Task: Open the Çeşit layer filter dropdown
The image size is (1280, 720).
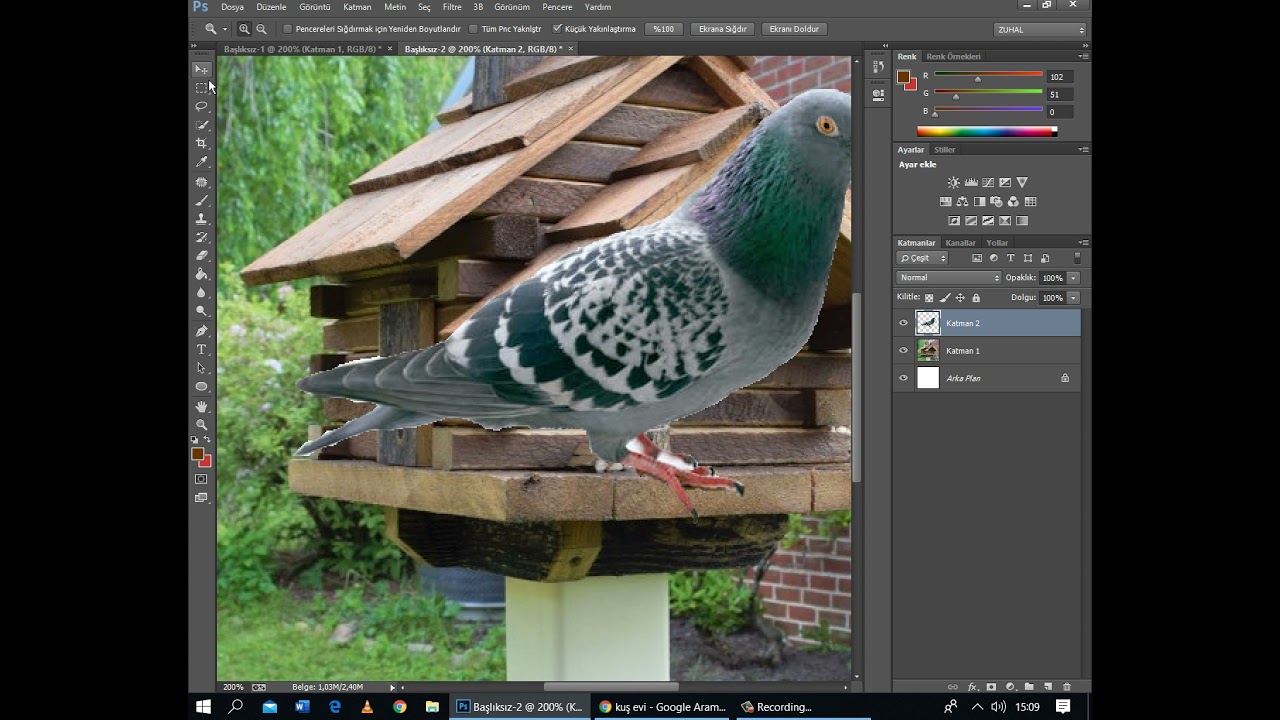Action: click(x=922, y=258)
